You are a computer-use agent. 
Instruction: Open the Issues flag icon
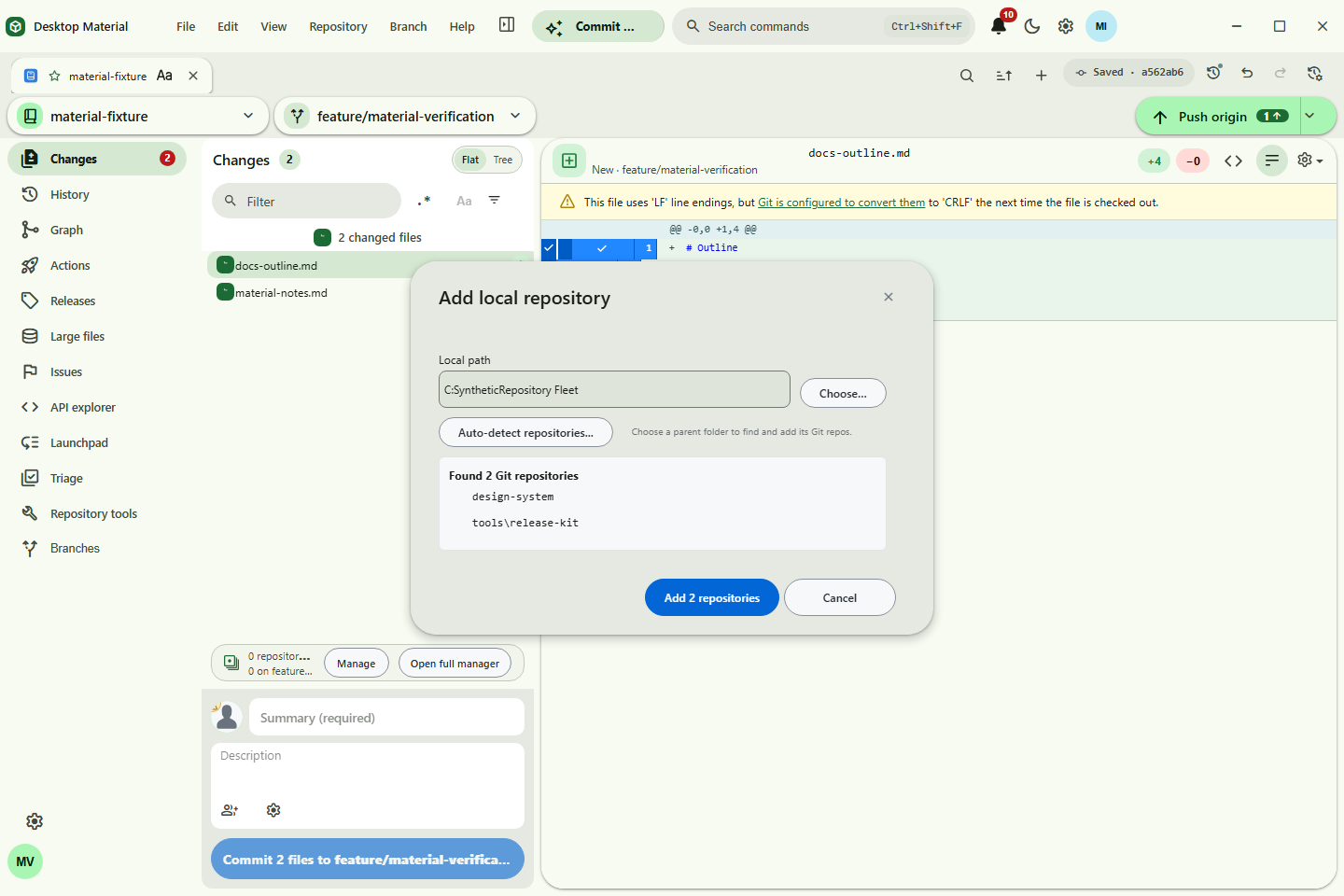(x=30, y=371)
